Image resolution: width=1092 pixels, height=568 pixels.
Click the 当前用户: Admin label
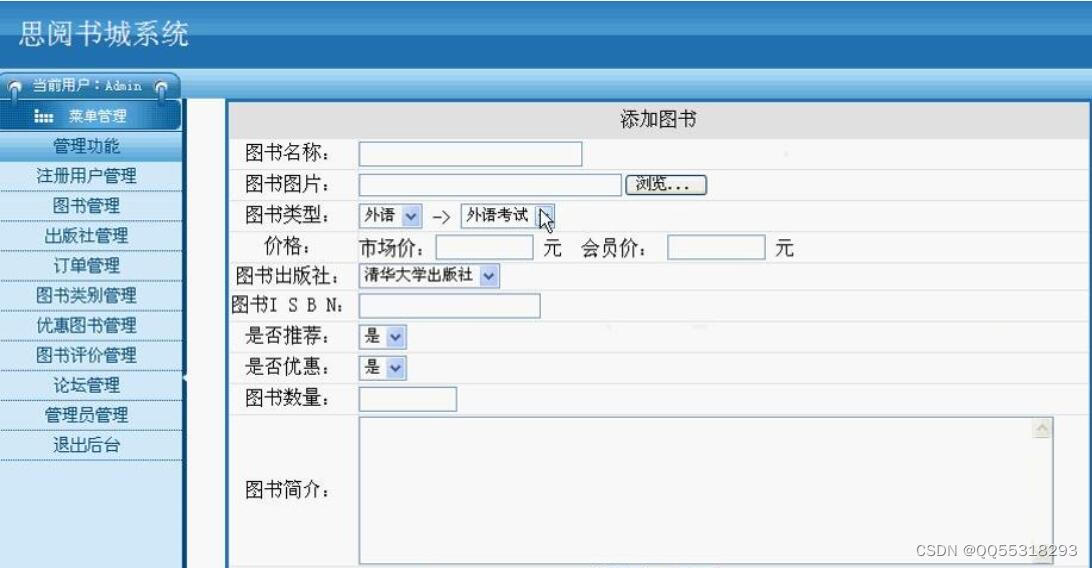[87, 86]
